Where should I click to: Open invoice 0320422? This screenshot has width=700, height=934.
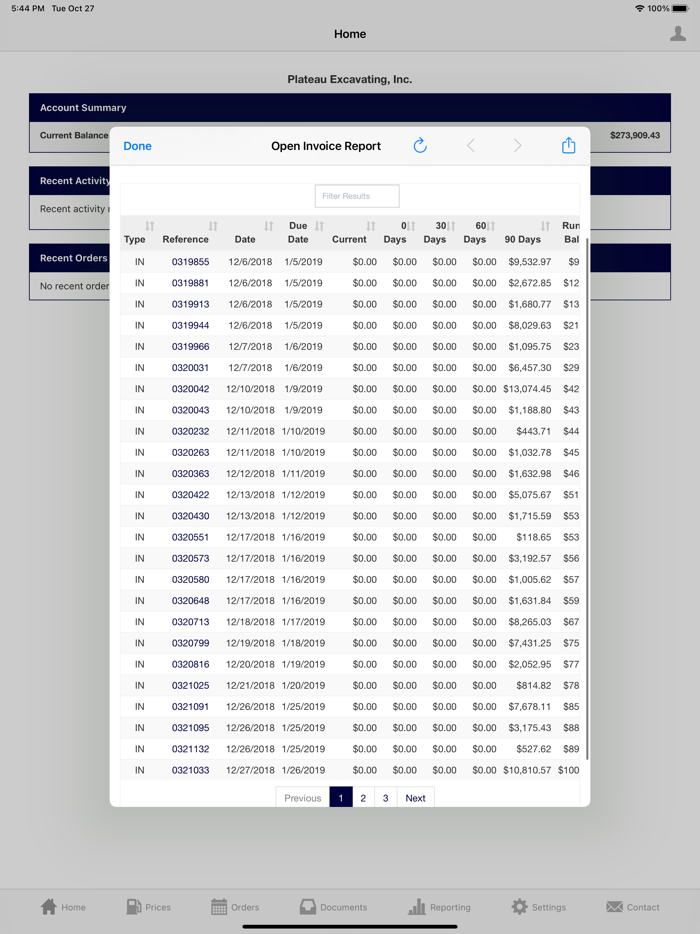pos(191,494)
